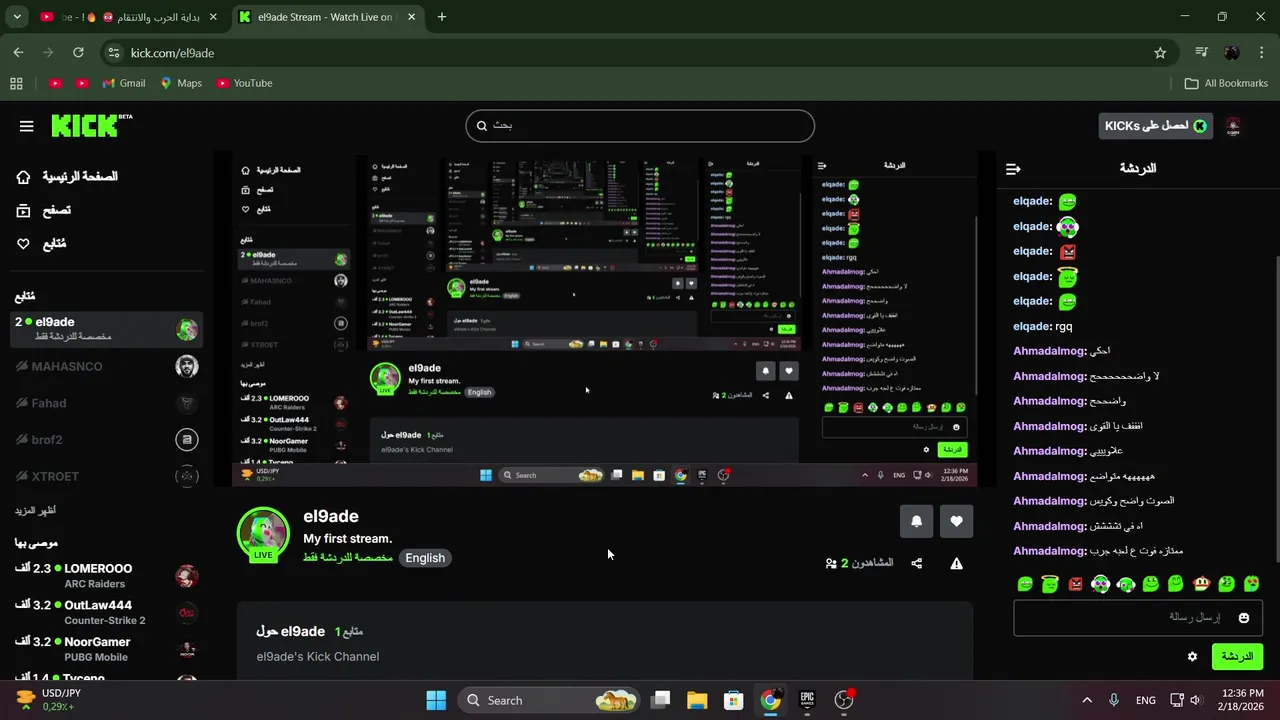Image resolution: width=1280 pixels, height=720 pixels.
Task: Open Windows Start menu
Action: [436, 700]
